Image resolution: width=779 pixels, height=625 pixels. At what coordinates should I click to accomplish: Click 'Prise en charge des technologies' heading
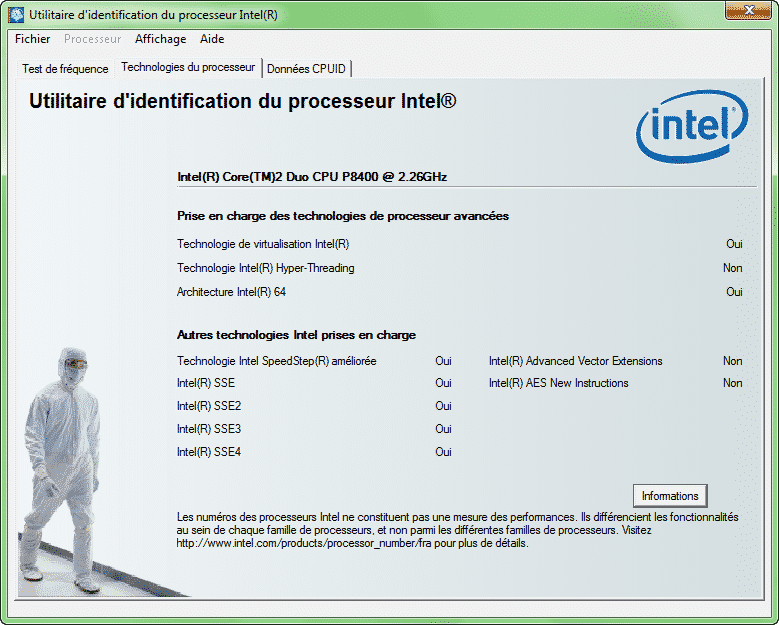tap(343, 216)
